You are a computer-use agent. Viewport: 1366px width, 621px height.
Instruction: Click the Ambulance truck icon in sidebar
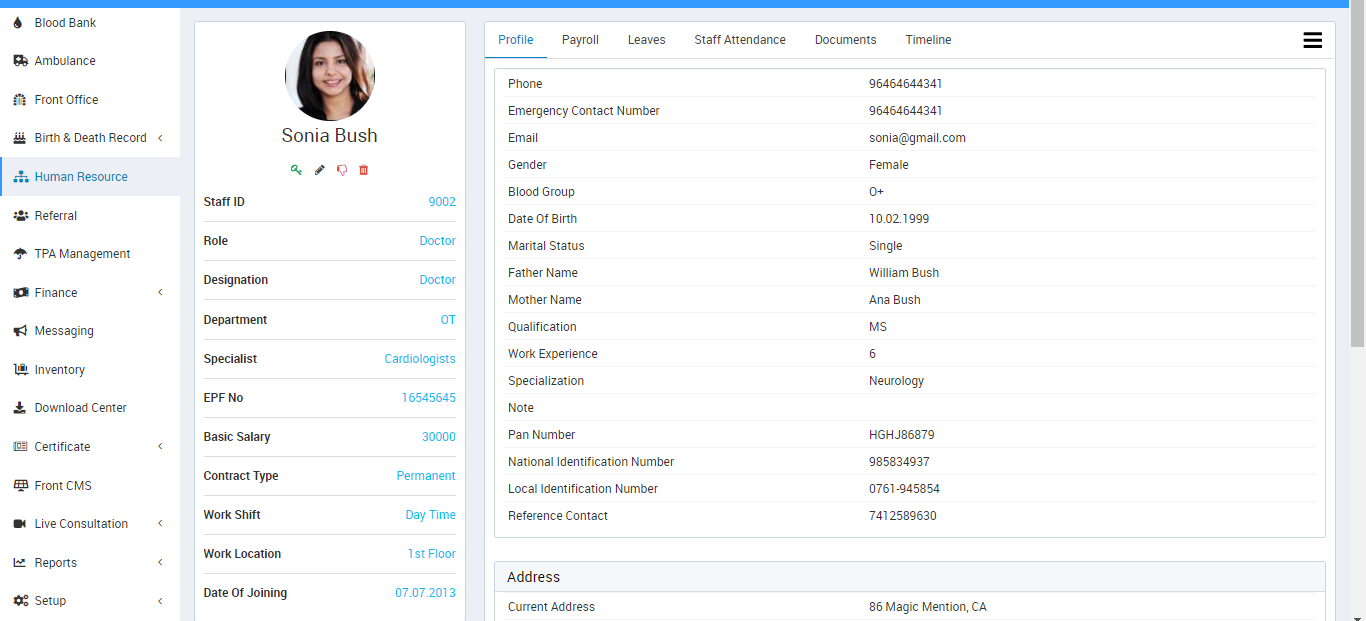20,61
